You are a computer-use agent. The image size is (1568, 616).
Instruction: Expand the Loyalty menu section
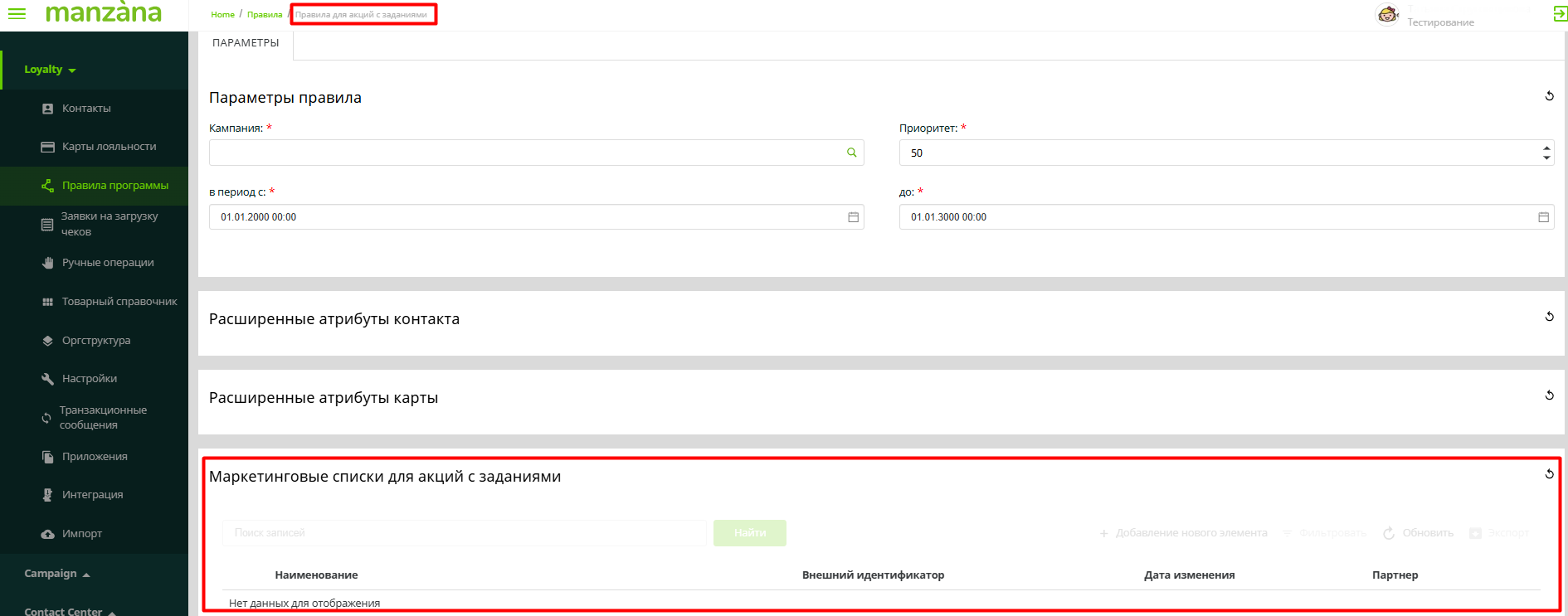pos(50,70)
